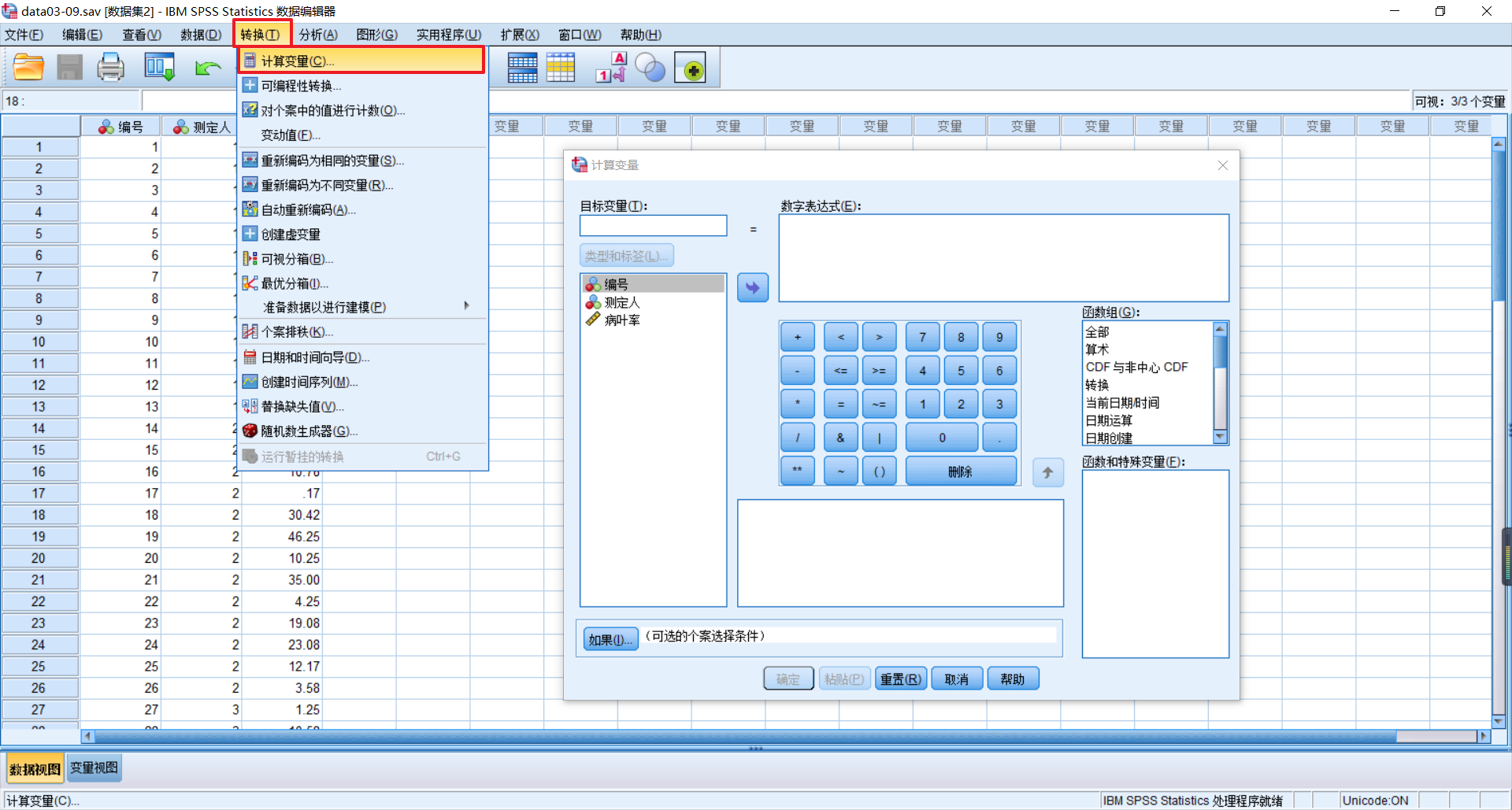Click the less-than-or-equal key
This screenshot has width=1512, height=810.
(841, 371)
